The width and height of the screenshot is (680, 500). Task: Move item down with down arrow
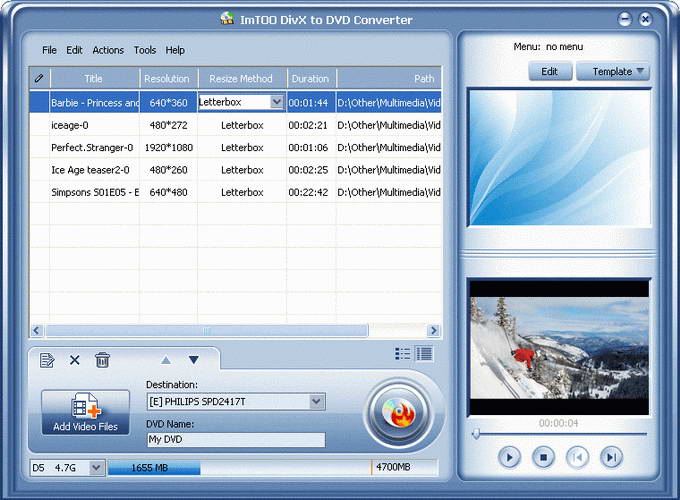pyautogui.click(x=193, y=359)
